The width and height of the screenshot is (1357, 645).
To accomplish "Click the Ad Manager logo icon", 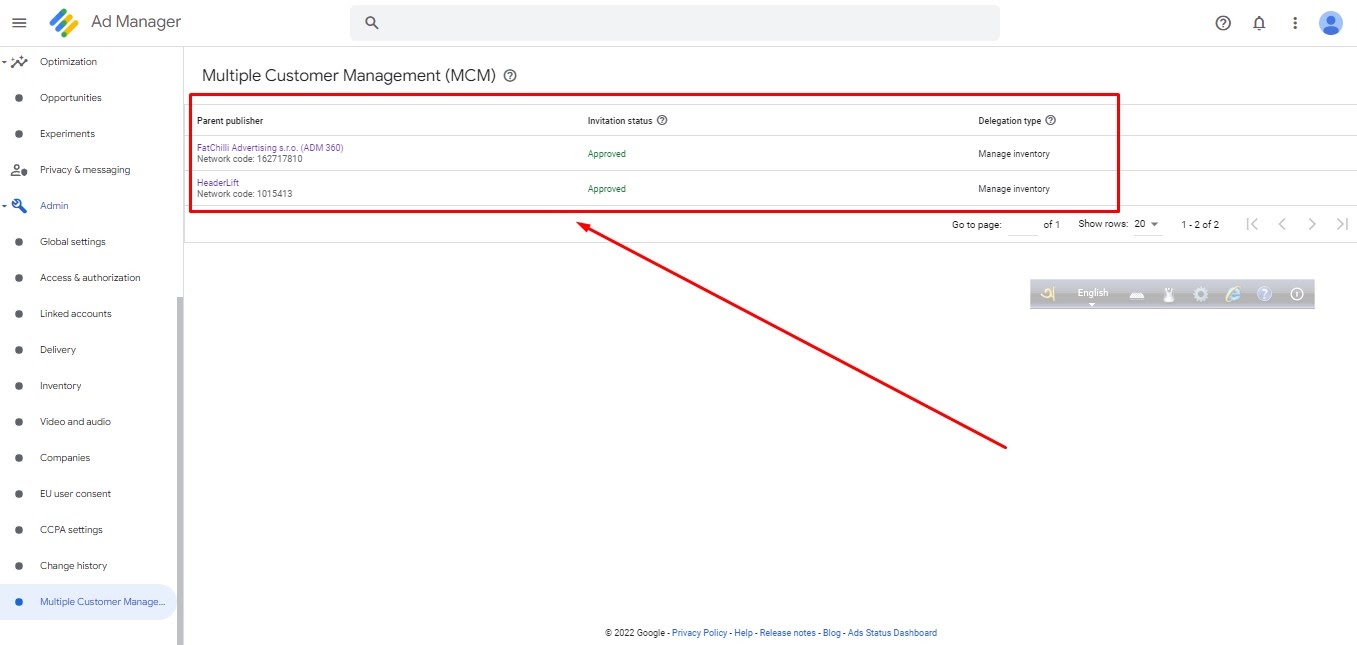I will (x=64, y=21).
